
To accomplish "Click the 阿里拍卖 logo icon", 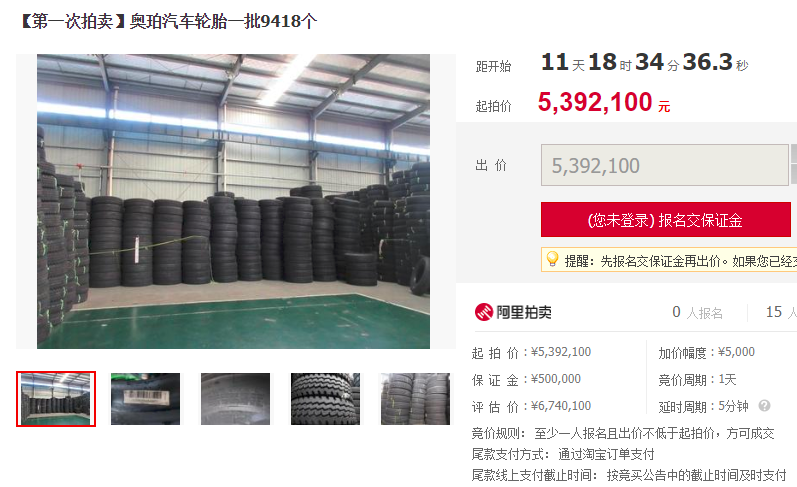I will tap(483, 312).
